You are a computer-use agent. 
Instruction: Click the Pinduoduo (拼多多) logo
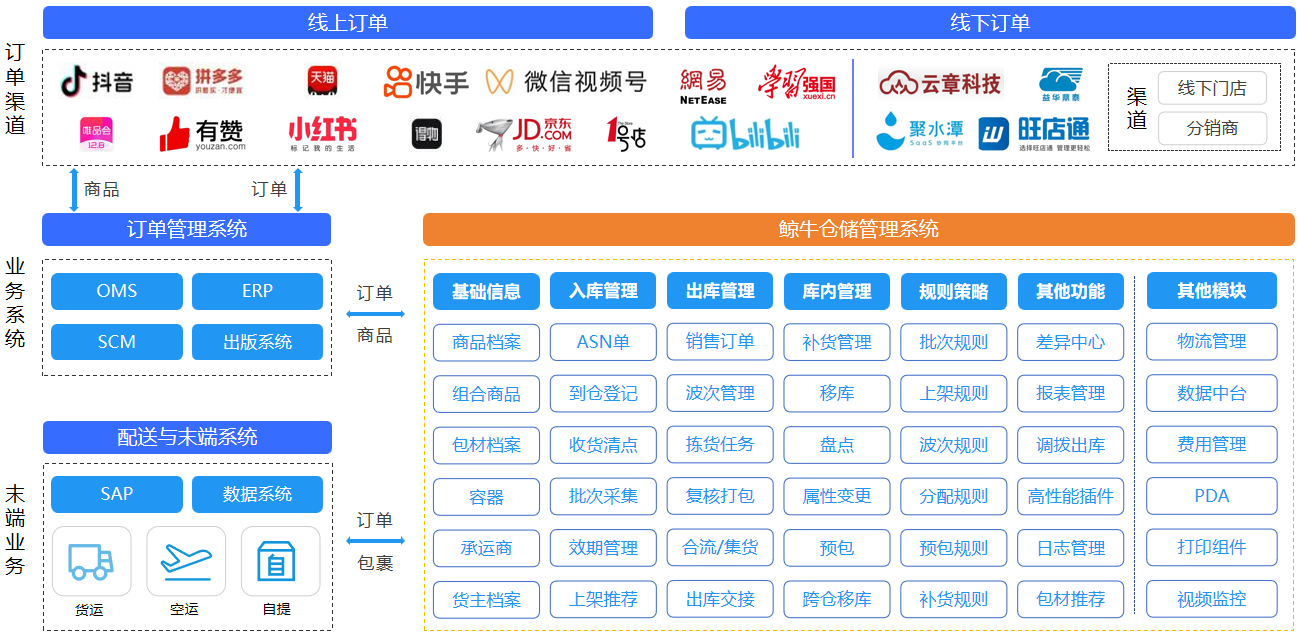pos(202,81)
